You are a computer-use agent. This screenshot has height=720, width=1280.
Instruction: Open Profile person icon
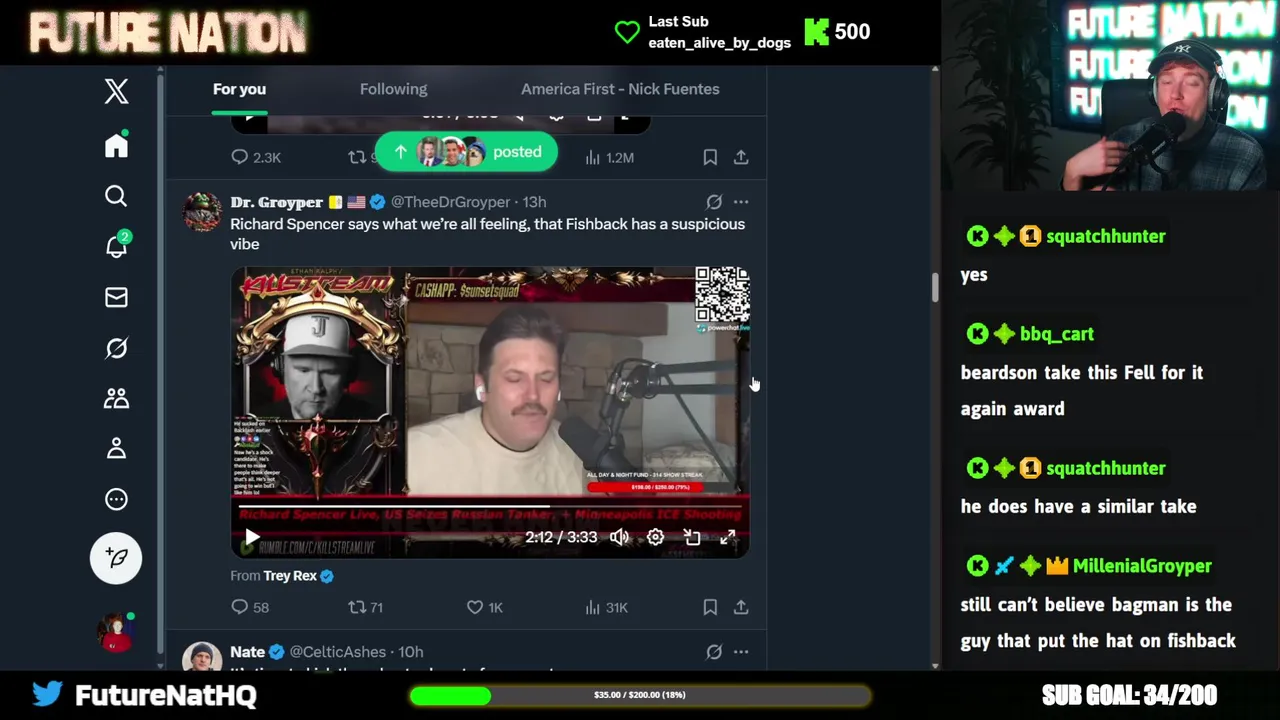click(116, 448)
